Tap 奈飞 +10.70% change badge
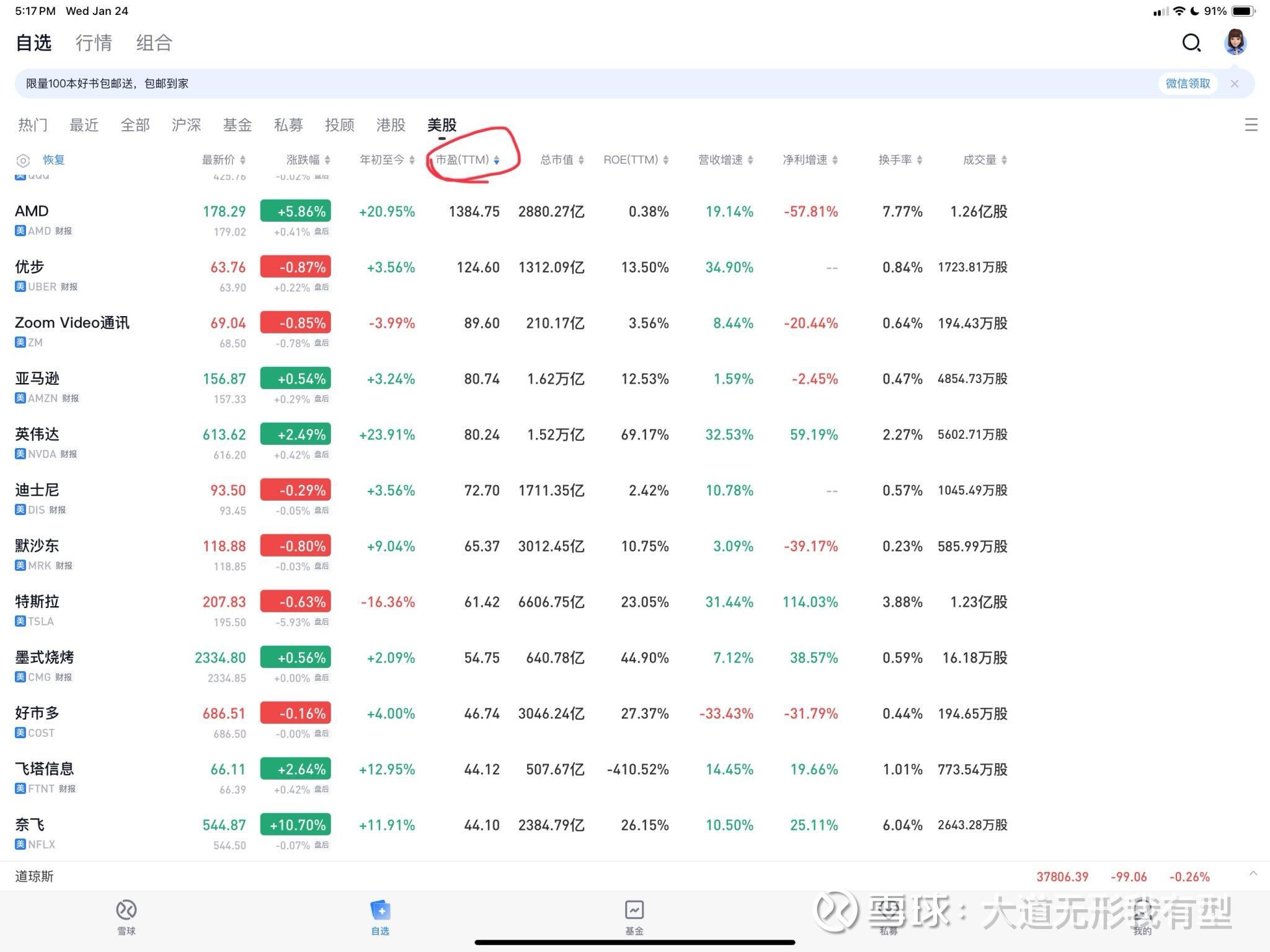 [x=296, y=824]
